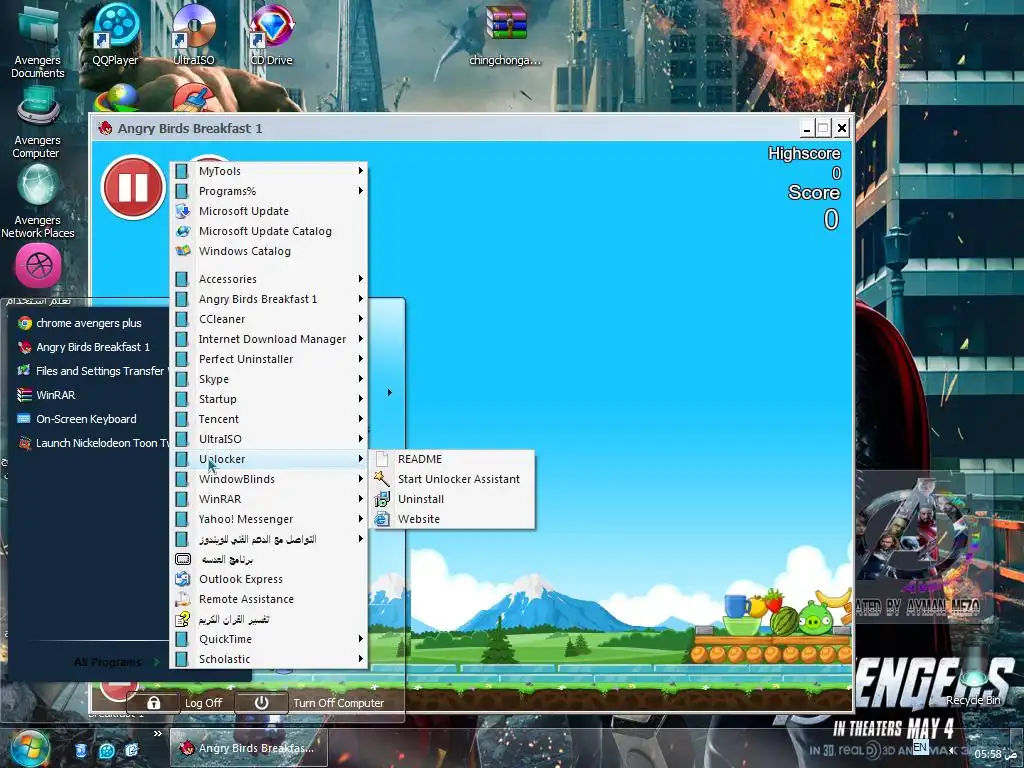Expand the CCleaner submenu
The width and height of the screenshot is (1024, 768).
tap(269, 319)
